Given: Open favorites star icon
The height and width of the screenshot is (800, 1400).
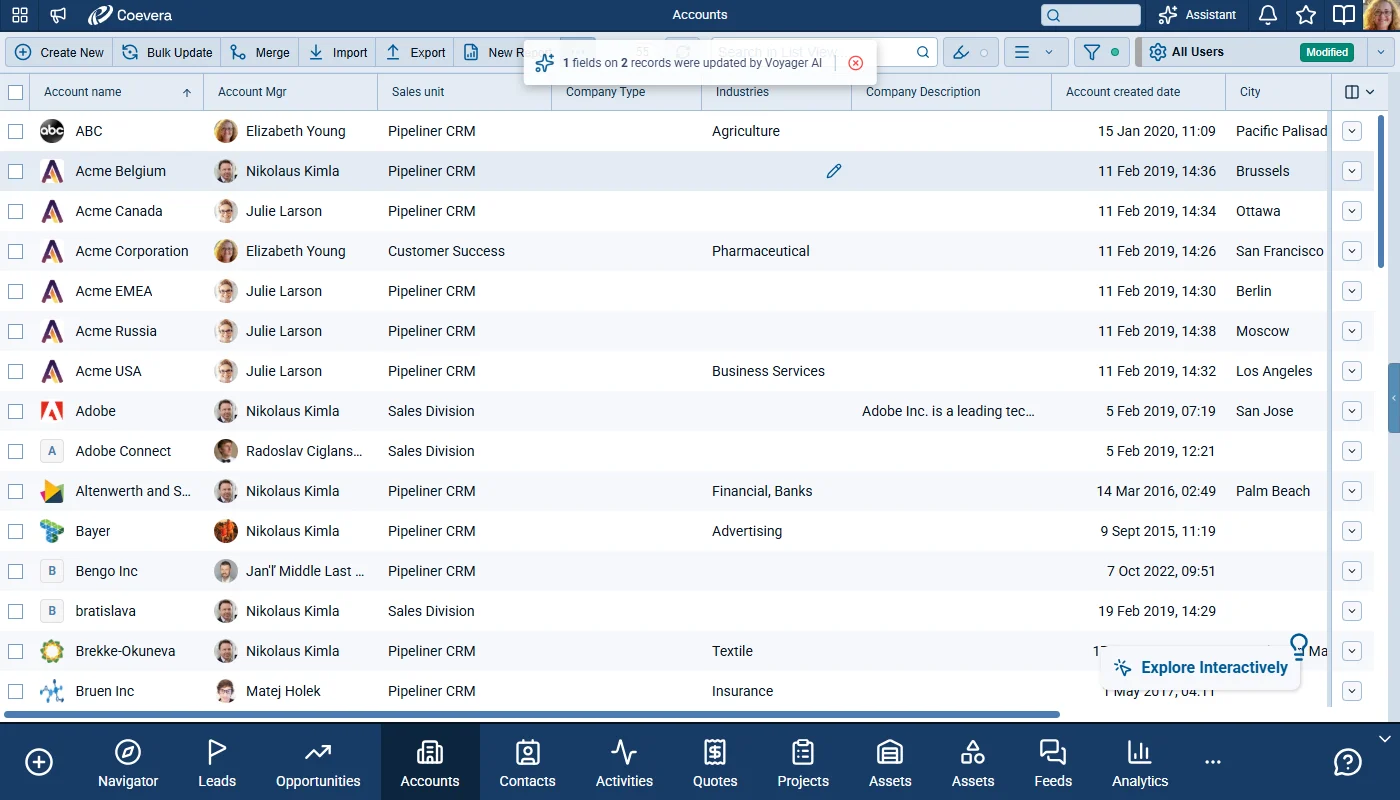Looking at the screenshot, I should (x=1306, y=15).
